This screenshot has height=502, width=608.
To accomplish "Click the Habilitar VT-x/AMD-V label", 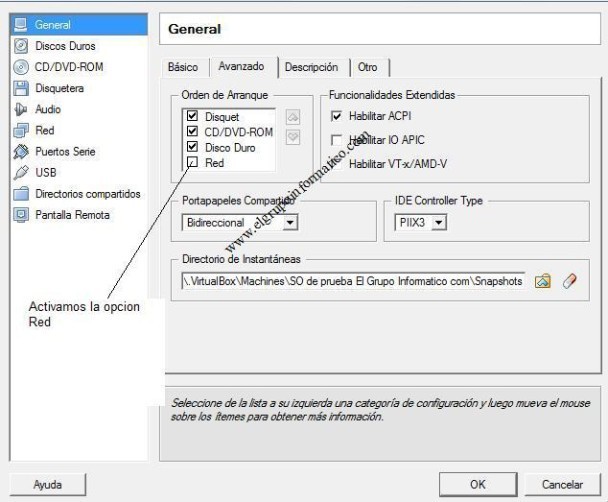I will click(398, 164).
